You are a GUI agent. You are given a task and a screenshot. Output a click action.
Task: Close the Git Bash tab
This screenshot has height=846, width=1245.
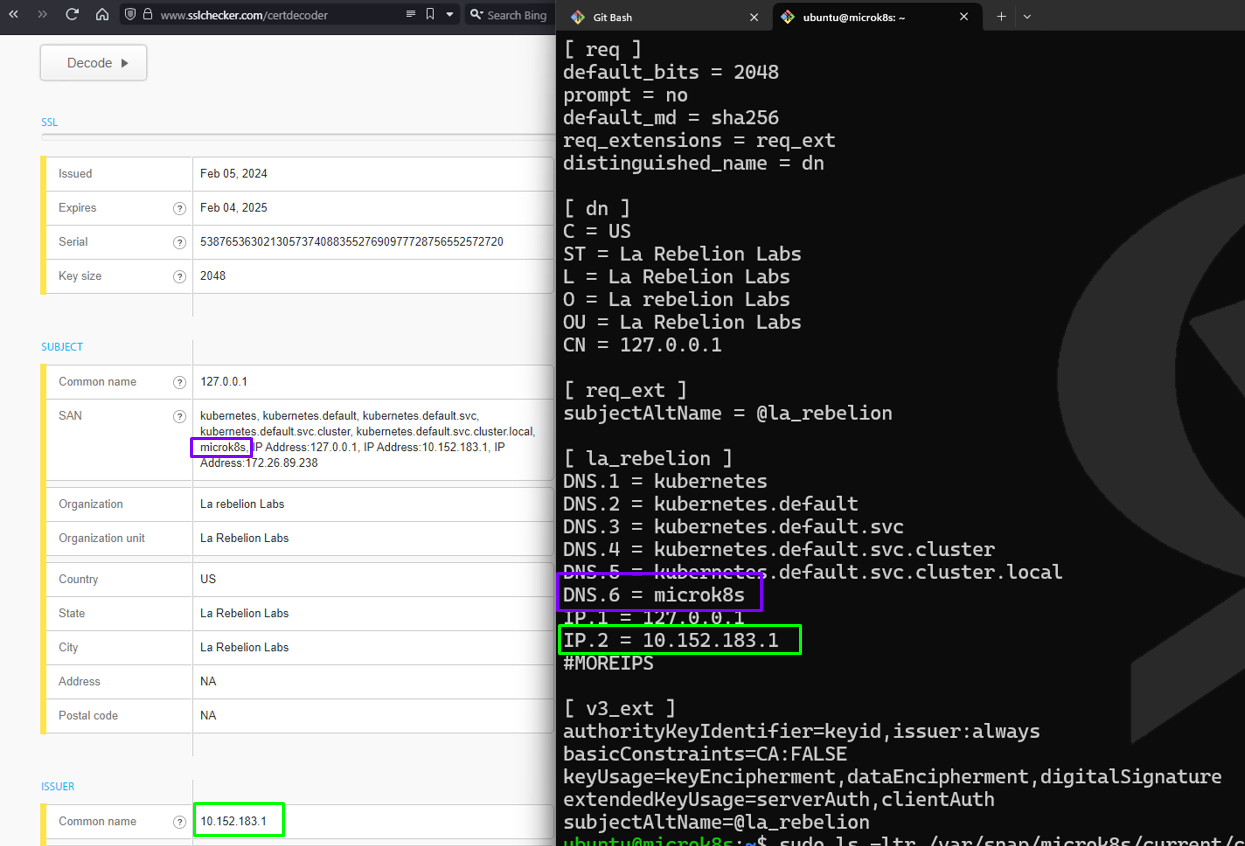(x=752, y=17)
